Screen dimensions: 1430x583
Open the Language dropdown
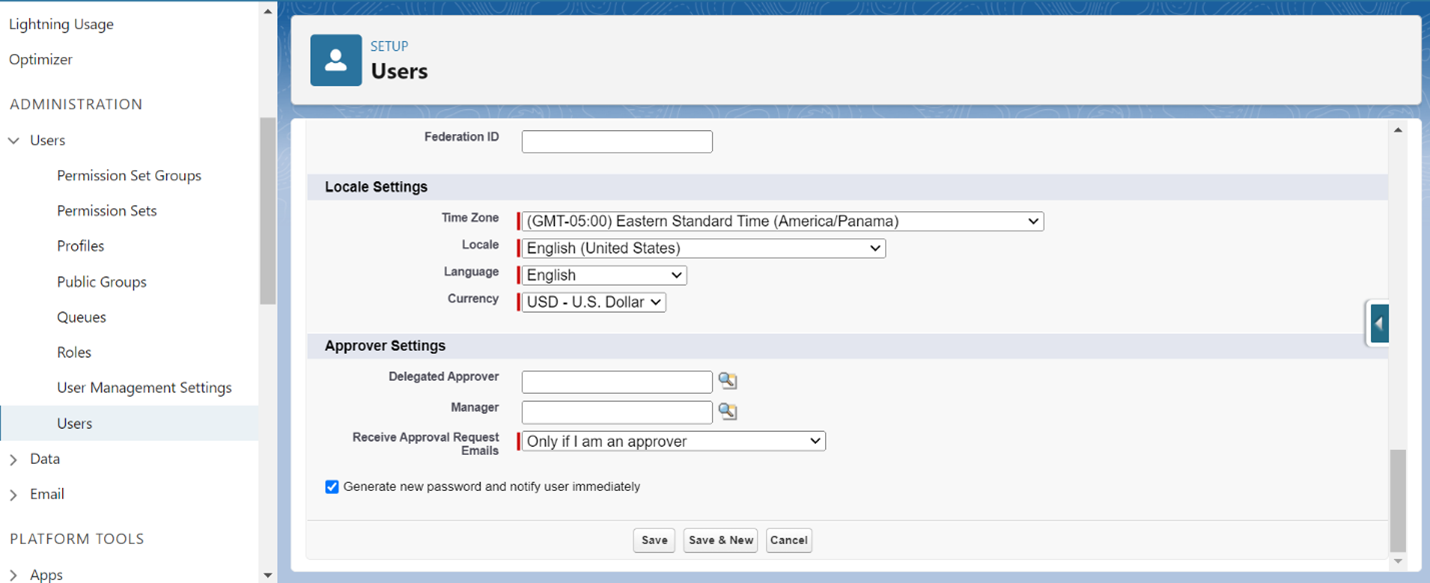click(604, 275)
